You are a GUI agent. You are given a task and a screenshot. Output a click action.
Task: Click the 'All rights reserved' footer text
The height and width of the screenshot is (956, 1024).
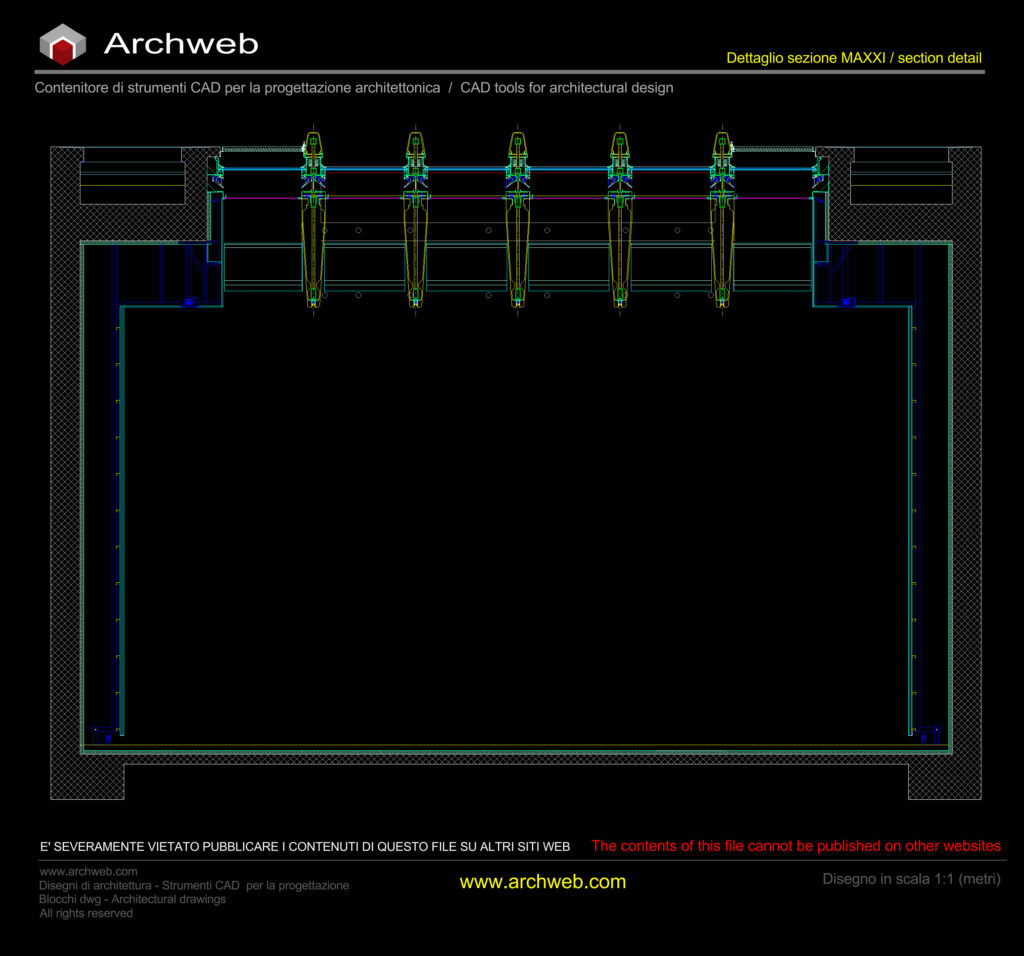[x=86, y=913]
